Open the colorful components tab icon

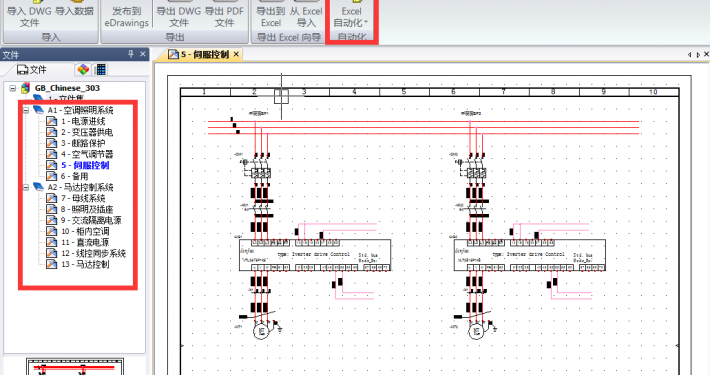[x=83, y=70]
